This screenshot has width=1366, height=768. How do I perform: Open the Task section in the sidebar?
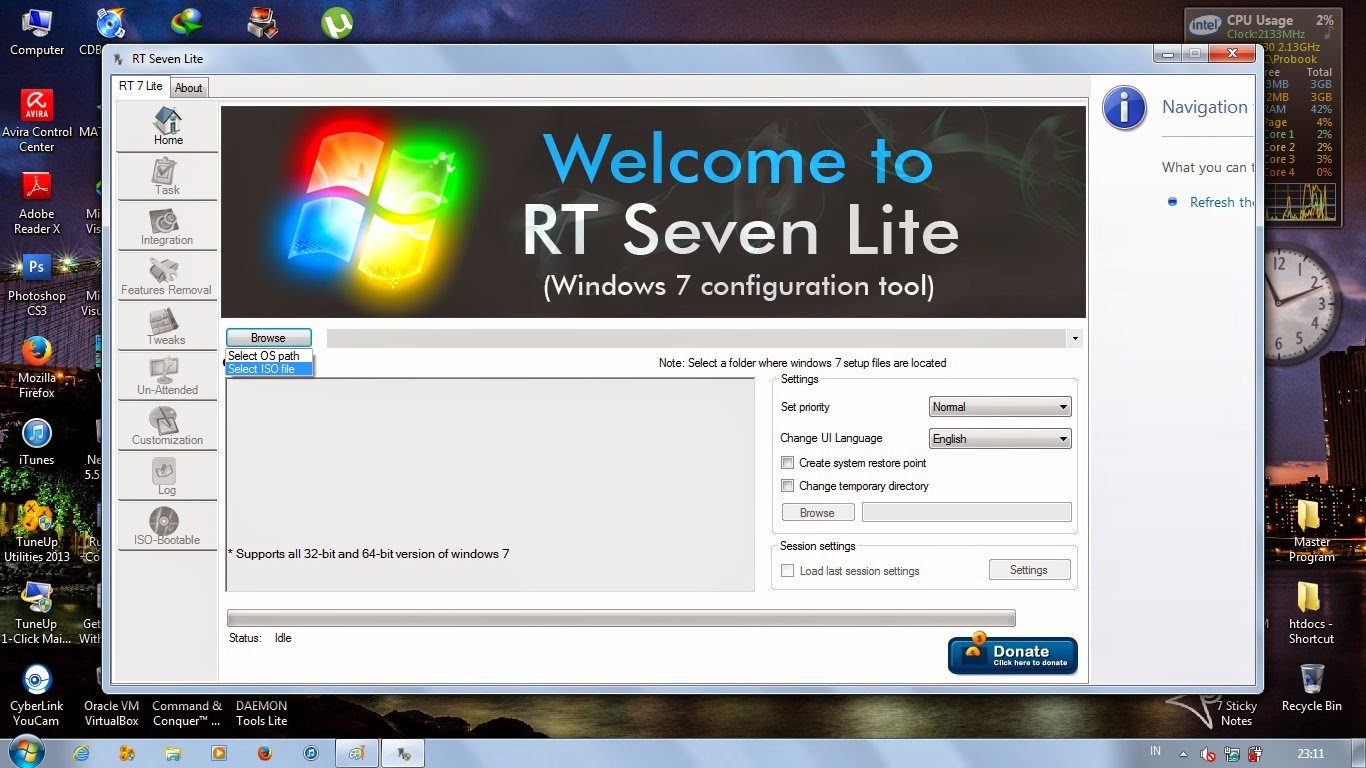pos(167,177)
